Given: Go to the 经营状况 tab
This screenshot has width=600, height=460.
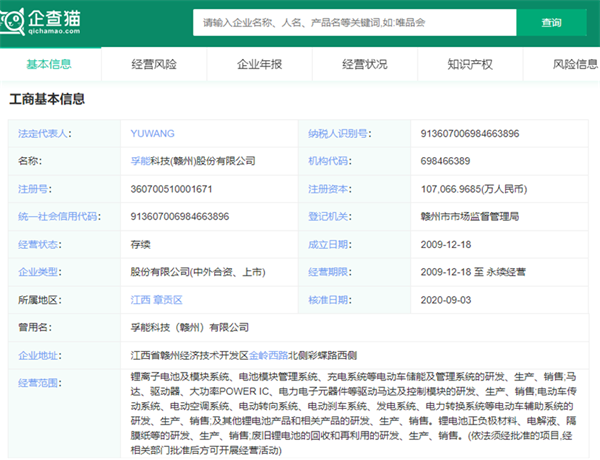Looking at the screenshot, I should [x=364, y=64].
